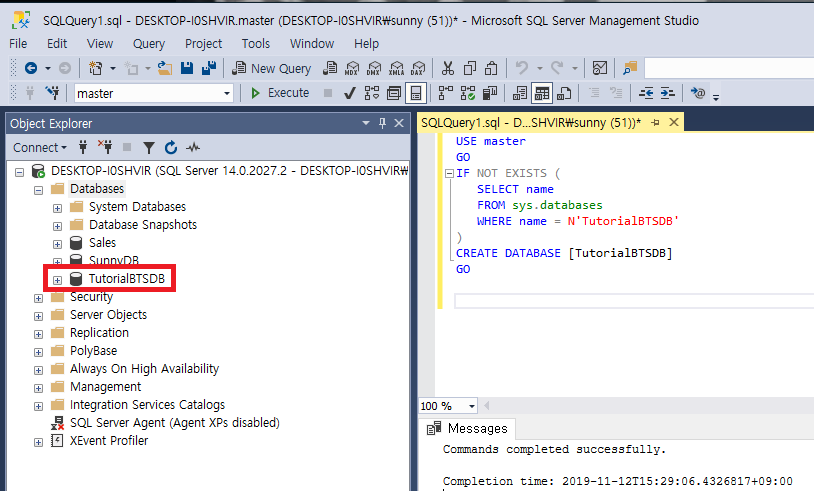Open the Query menu
The image size is (814, 491).
point(149,44)
